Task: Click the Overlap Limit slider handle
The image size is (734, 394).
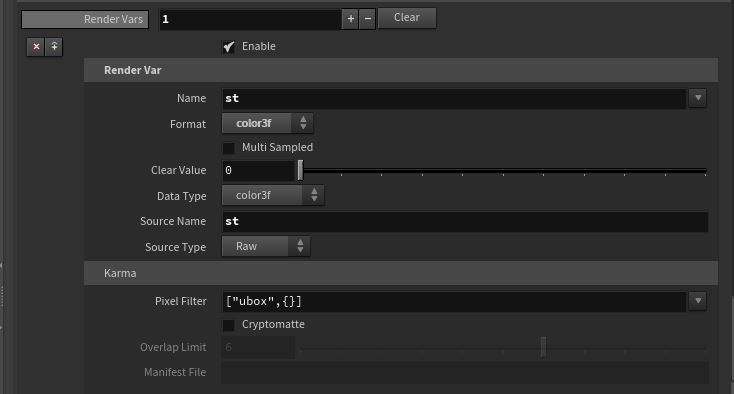Action: (543, 347)
